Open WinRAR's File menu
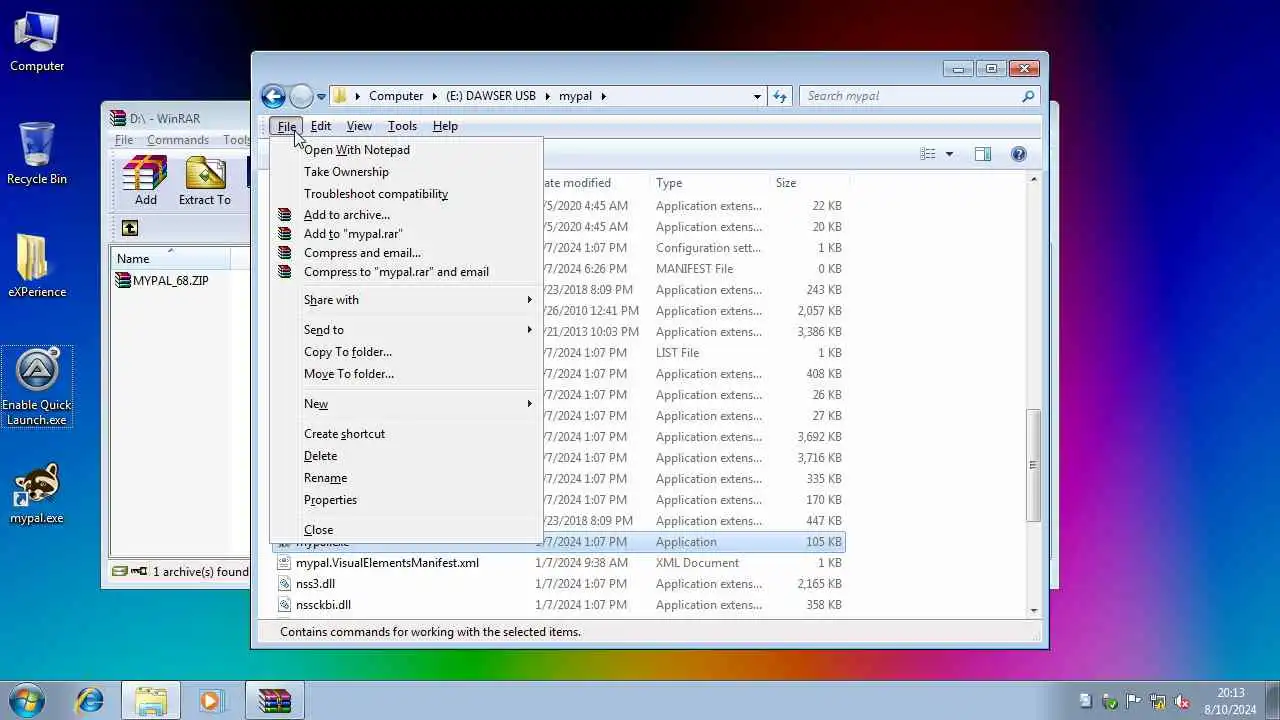 click(x=124, y=140)
